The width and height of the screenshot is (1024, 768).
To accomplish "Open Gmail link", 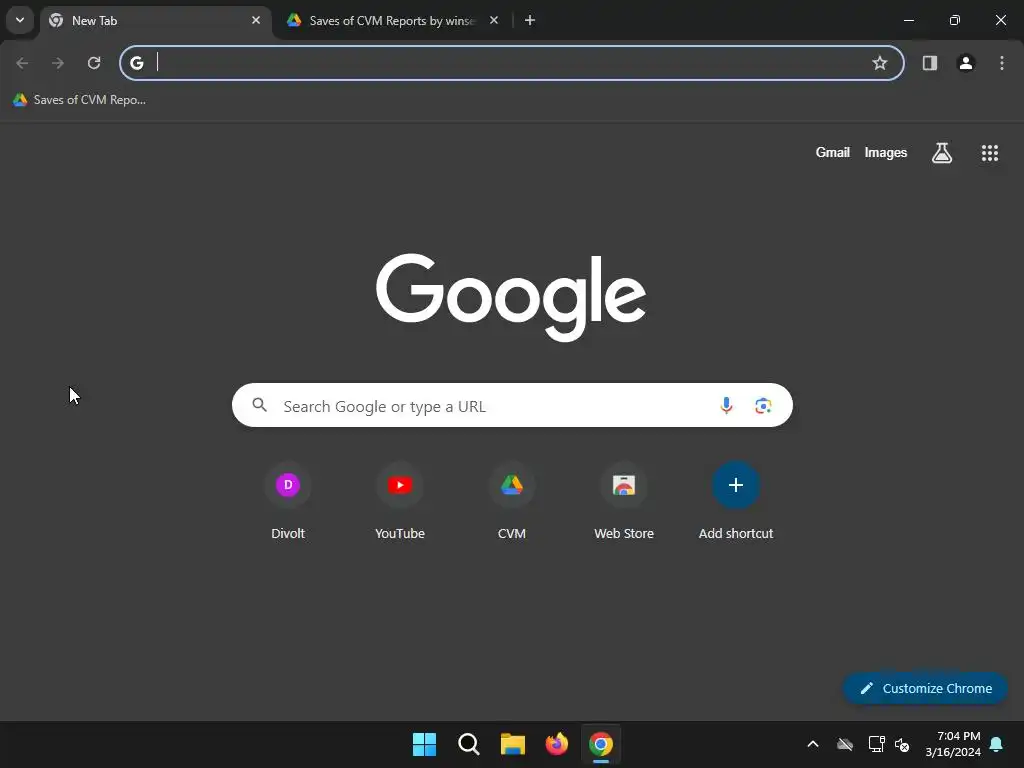I will pos(833,152).
